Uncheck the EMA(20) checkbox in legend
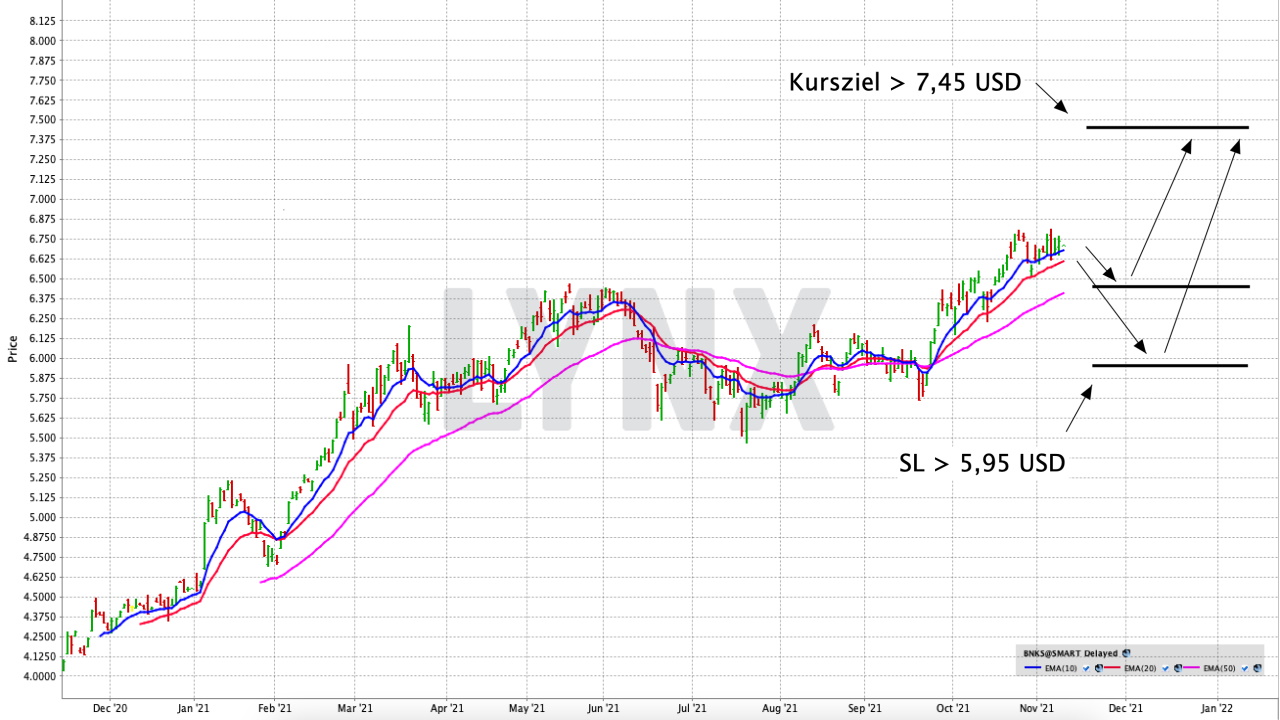This screenshot has height=720, width=1280. (x=1165, y=668)
